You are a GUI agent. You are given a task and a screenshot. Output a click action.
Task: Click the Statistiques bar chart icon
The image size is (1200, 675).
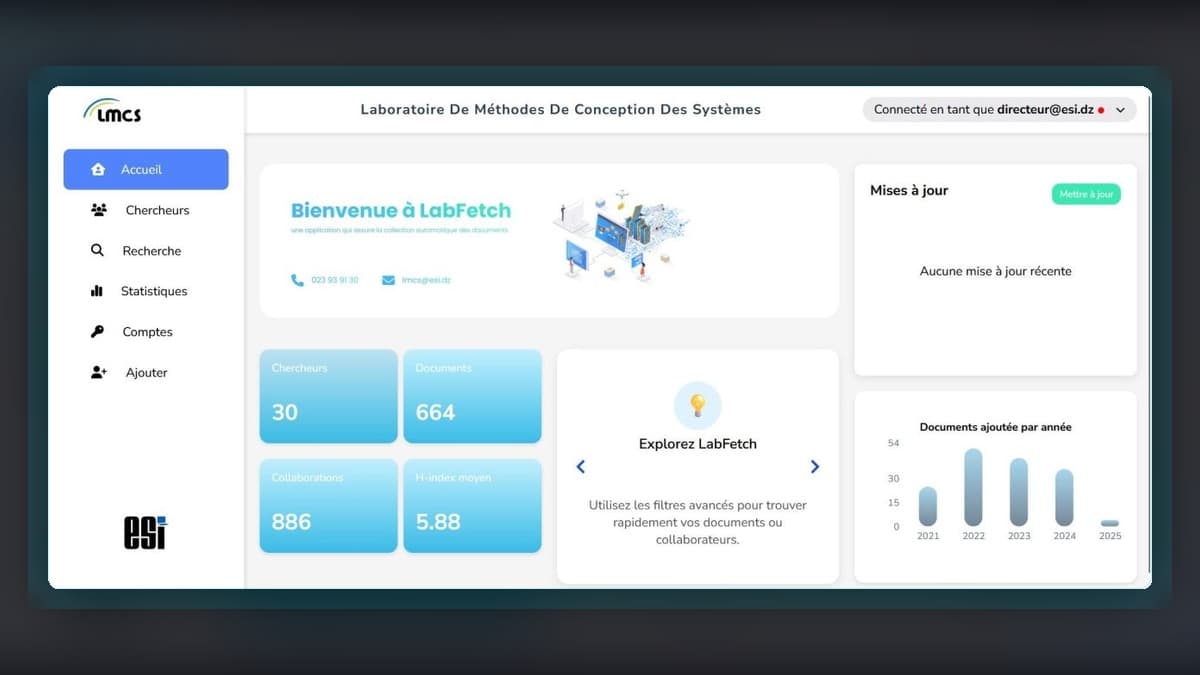click(97, 291)
